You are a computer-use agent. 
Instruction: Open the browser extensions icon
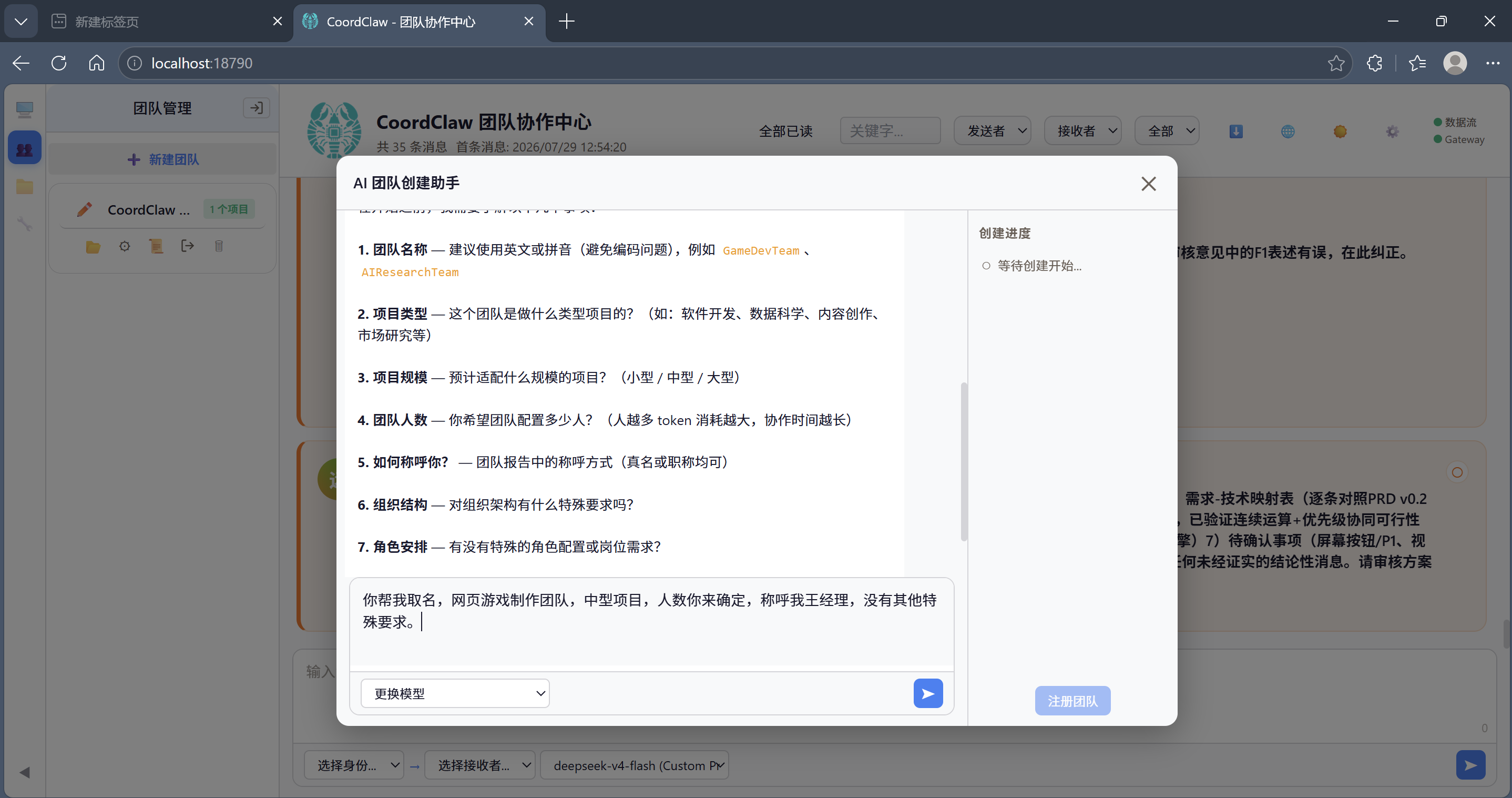(1374, 63)
